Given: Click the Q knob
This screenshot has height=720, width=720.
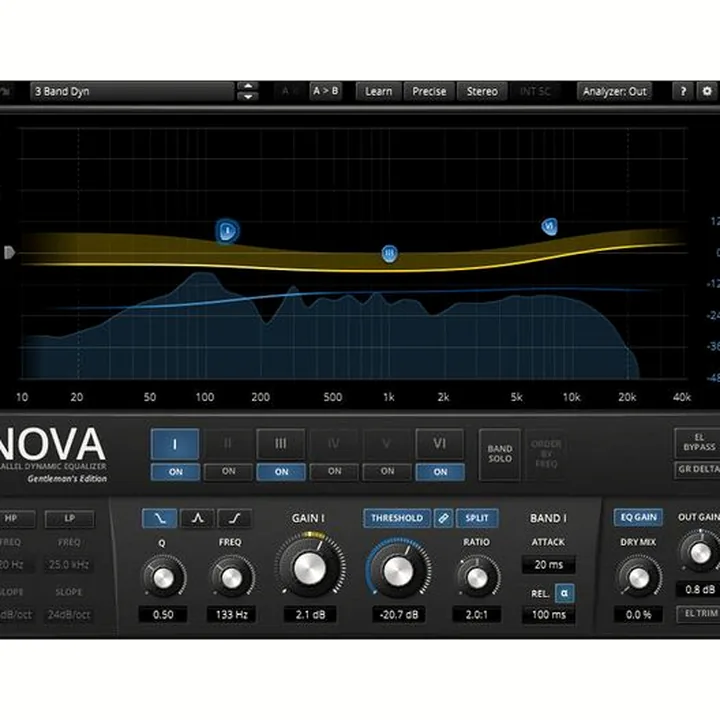Looking at the screenshot, I should [x=163, y=577].
